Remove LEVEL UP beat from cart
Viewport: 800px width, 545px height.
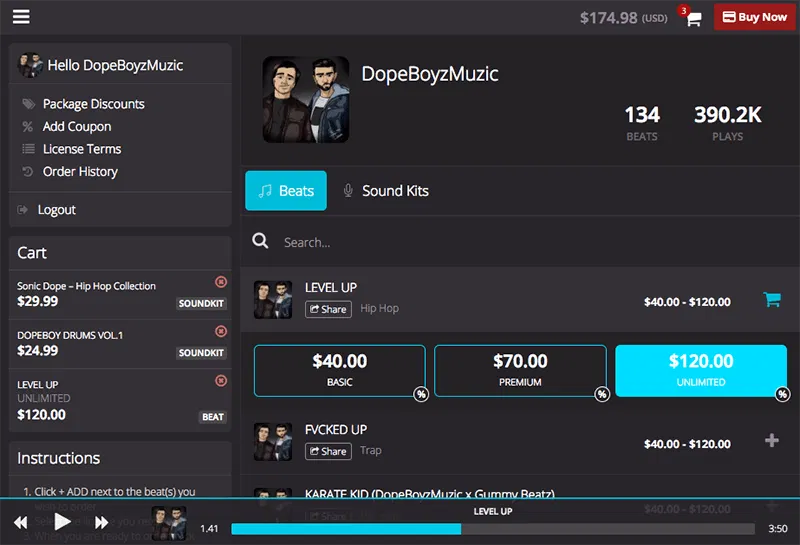pos(221,381)
